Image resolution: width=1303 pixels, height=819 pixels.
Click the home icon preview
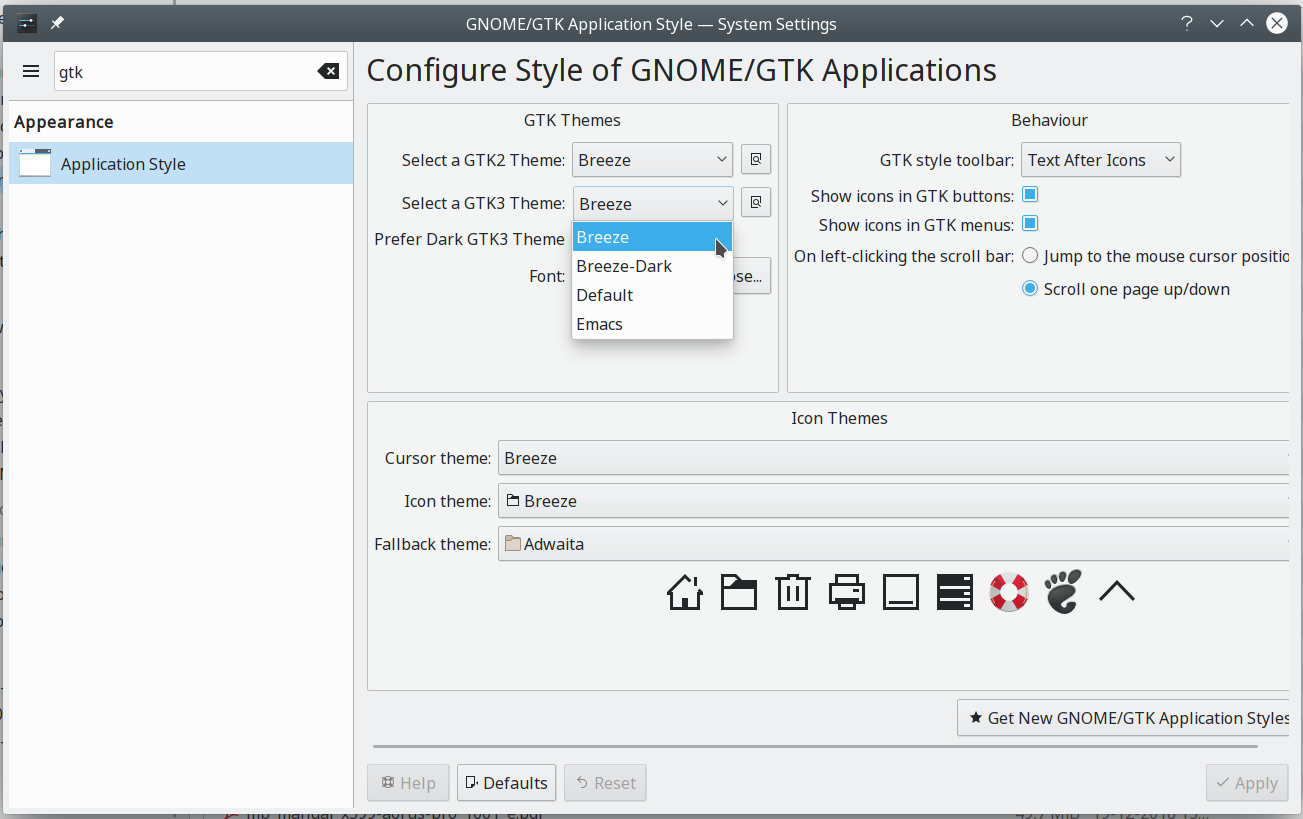point(685,592)
